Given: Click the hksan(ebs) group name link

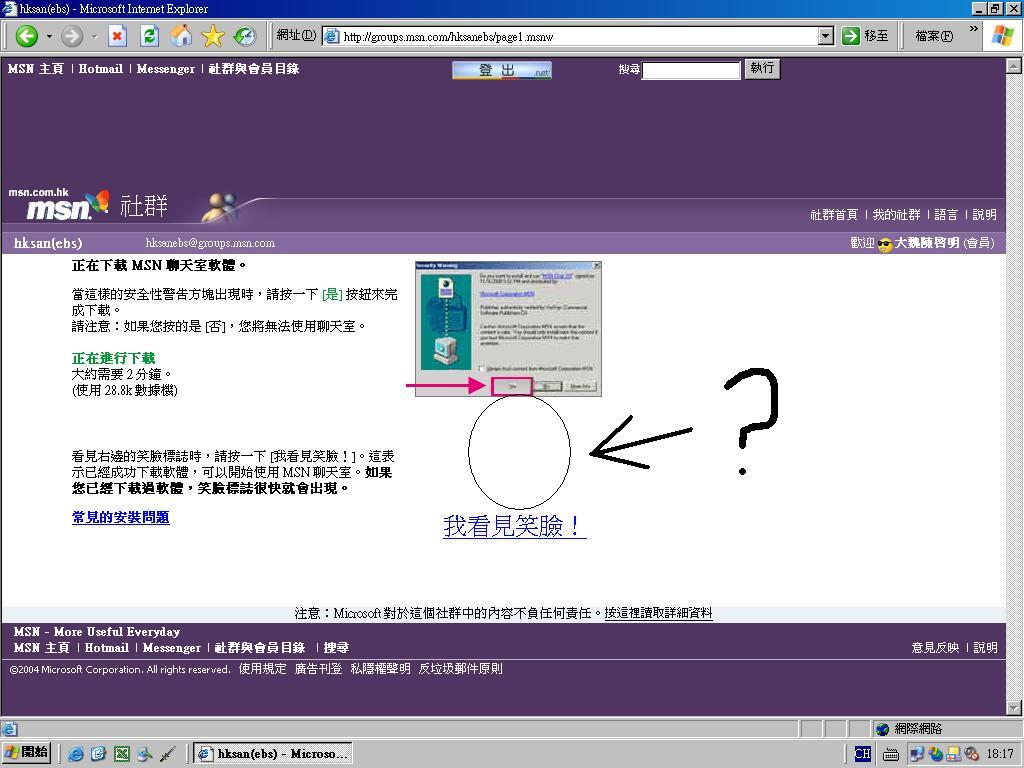Looking at the screenshot, I should [48, 243].
